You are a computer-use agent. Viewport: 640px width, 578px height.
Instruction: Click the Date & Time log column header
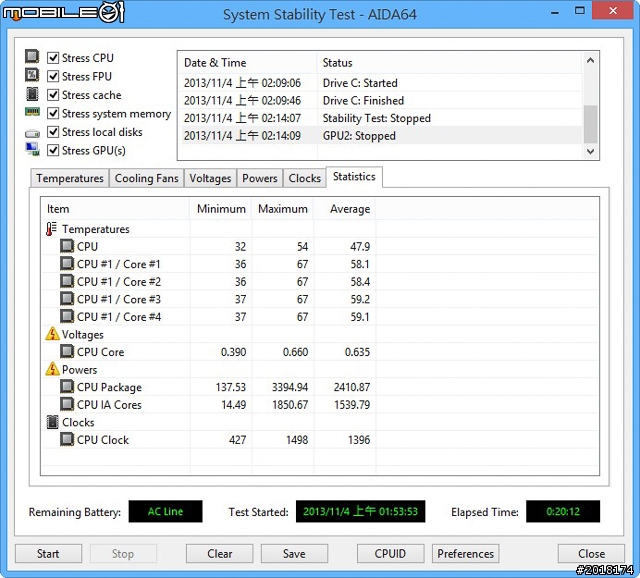point(248,62)
